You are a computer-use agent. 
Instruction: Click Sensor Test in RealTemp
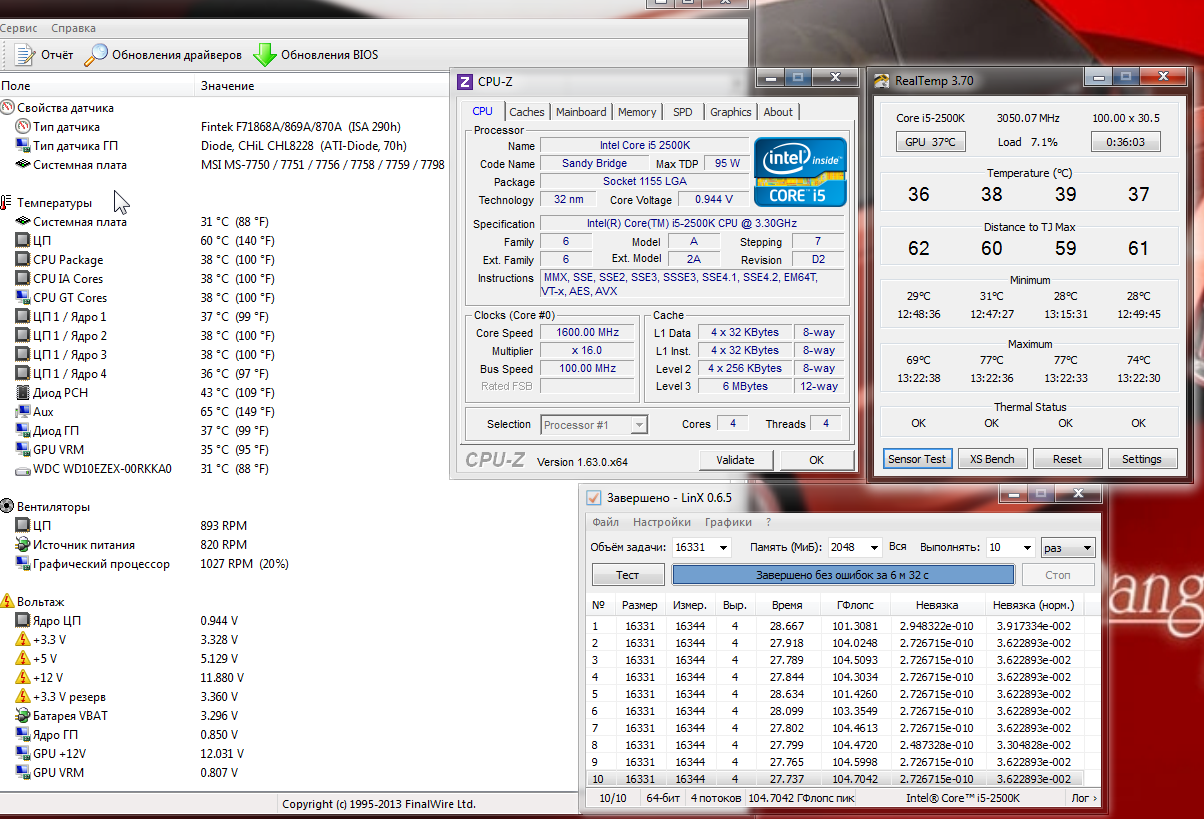[x=916, y=459]
